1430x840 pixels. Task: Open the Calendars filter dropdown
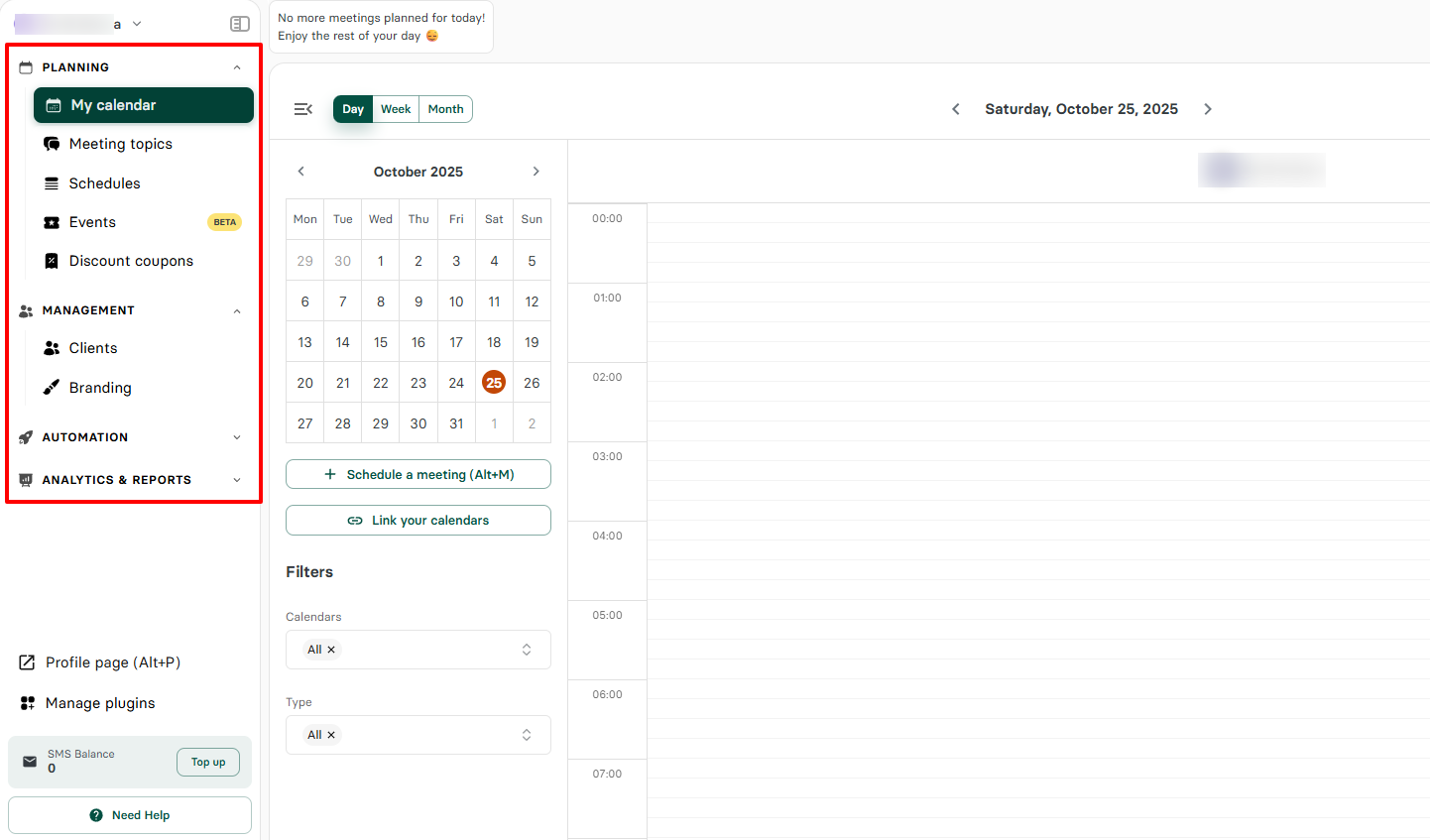click(526, 649)
